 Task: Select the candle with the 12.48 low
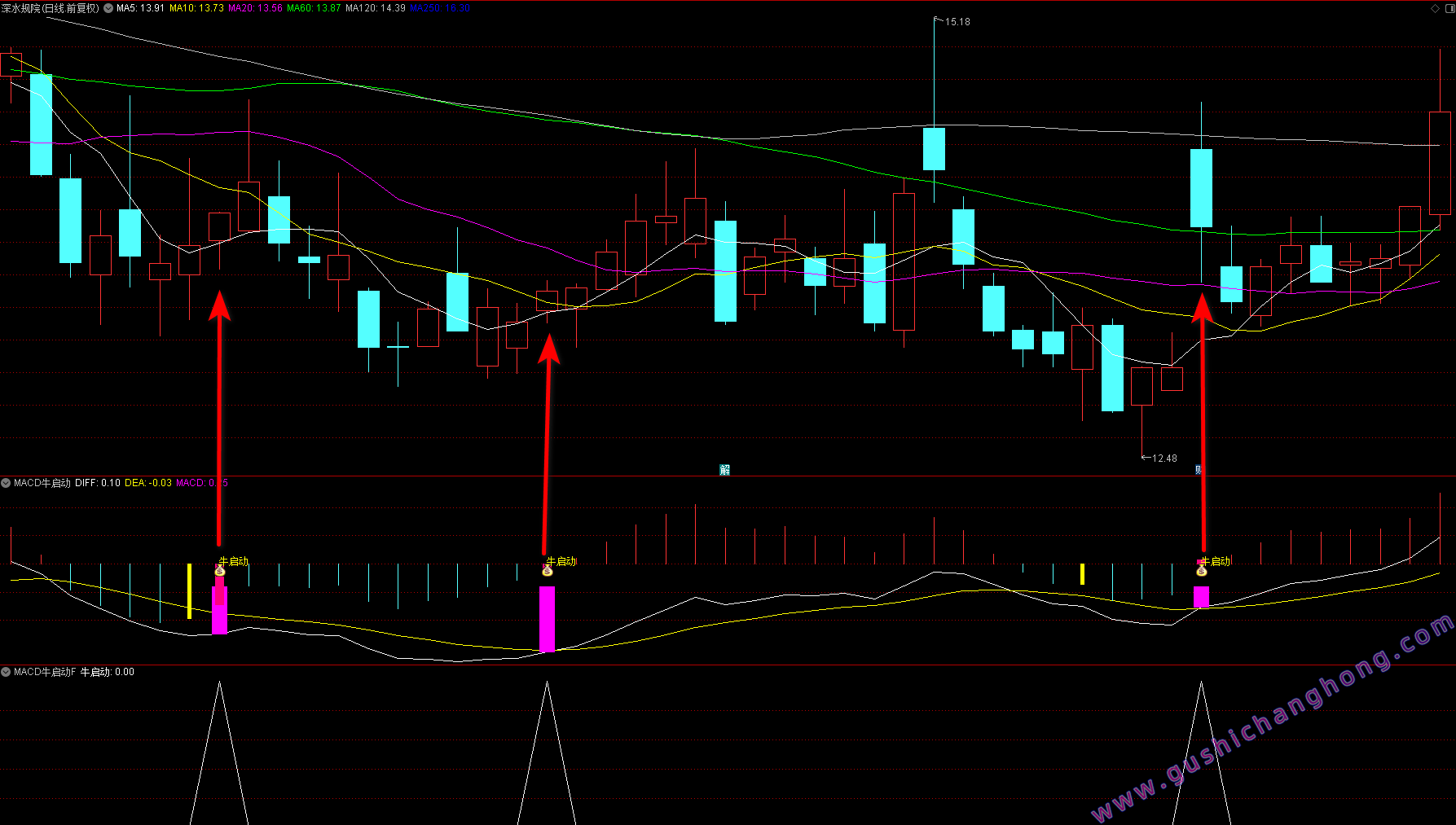coord(1142,386)
